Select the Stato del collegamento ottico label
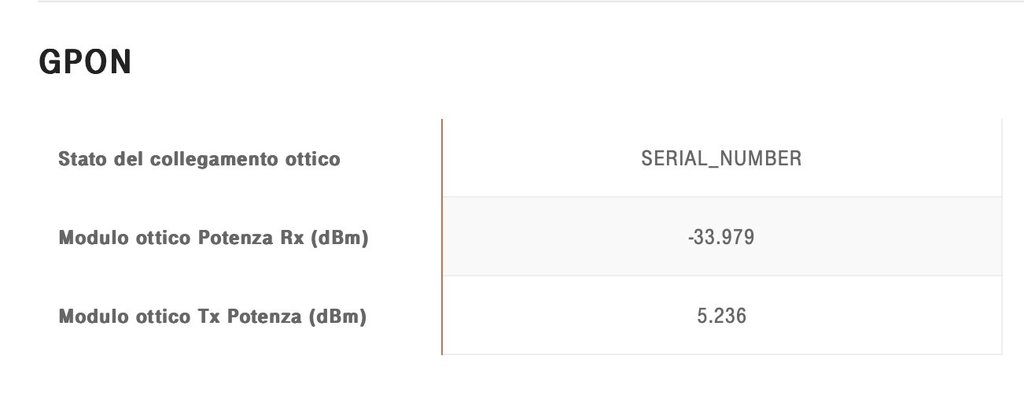 (199, 159)
